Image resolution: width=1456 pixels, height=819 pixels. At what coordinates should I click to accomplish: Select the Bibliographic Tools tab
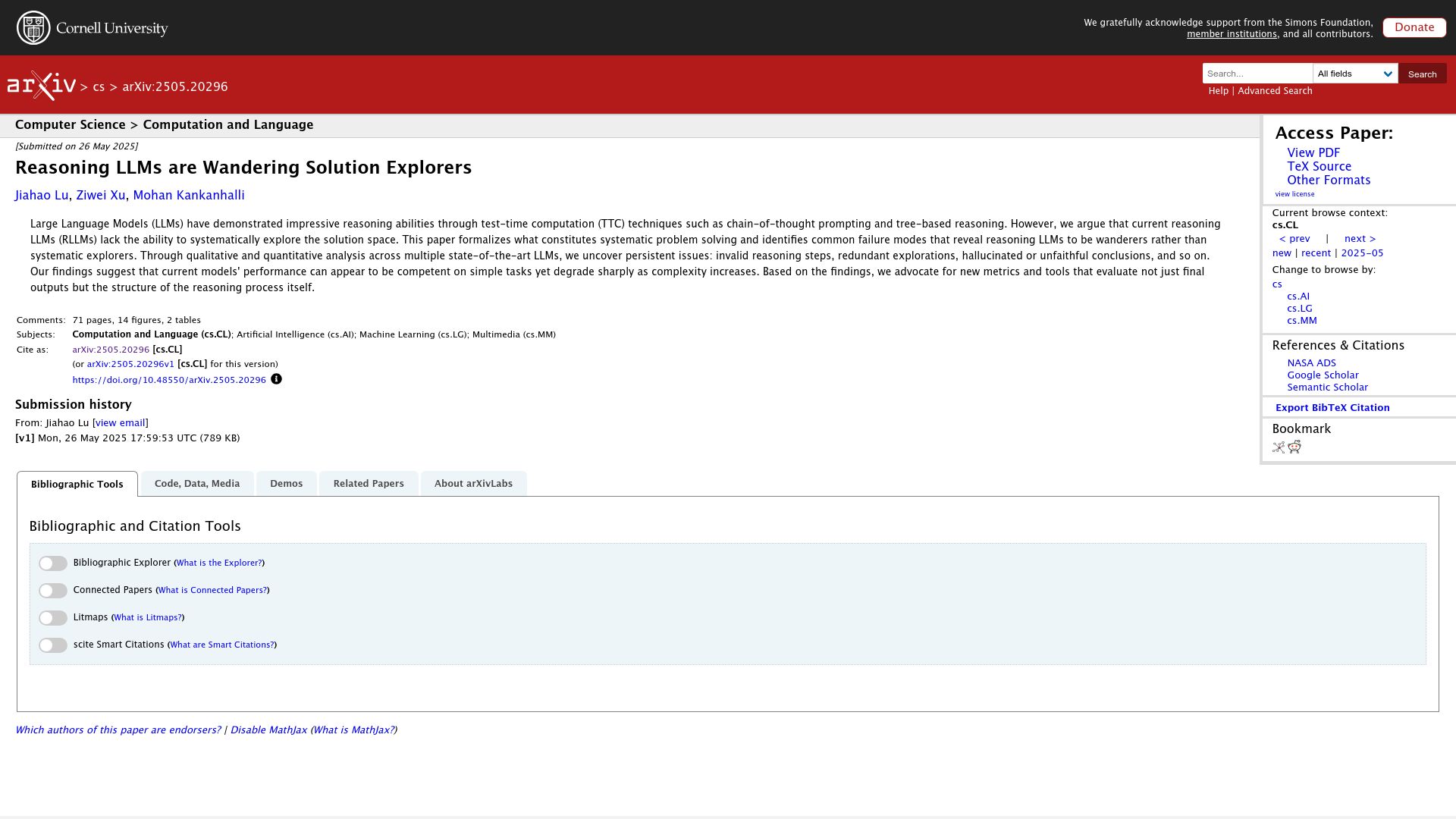(77, 484)
